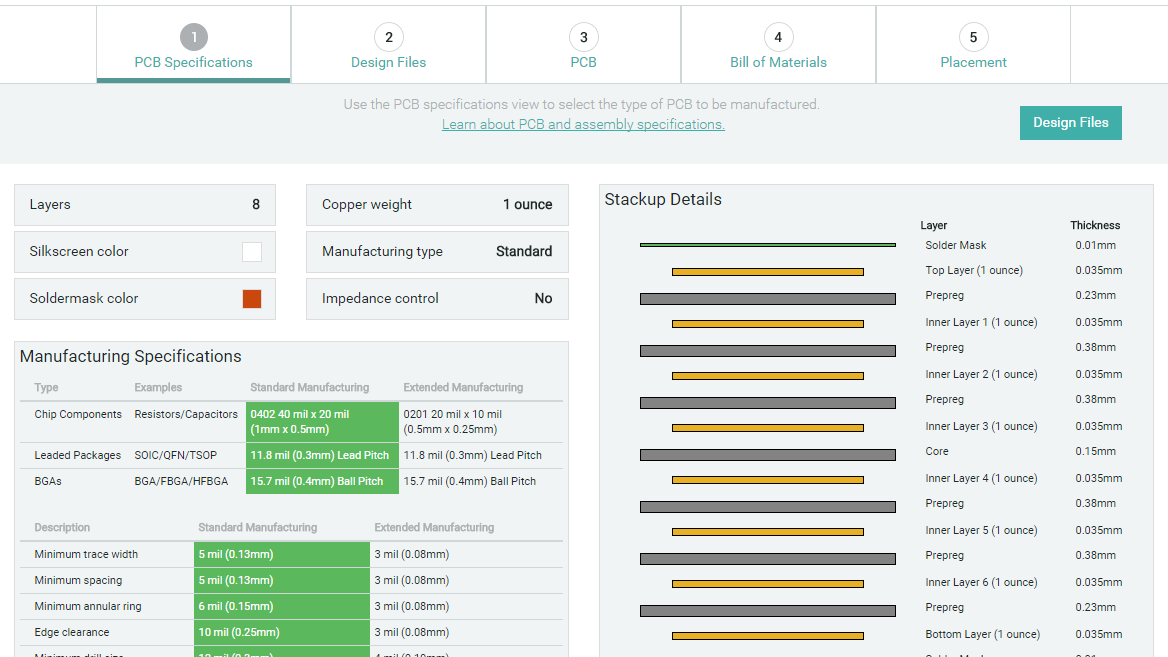Click the step 1 circle icon
Image resolution: width=1168 pixels, height=657 pixels.
tap(193, 38)
